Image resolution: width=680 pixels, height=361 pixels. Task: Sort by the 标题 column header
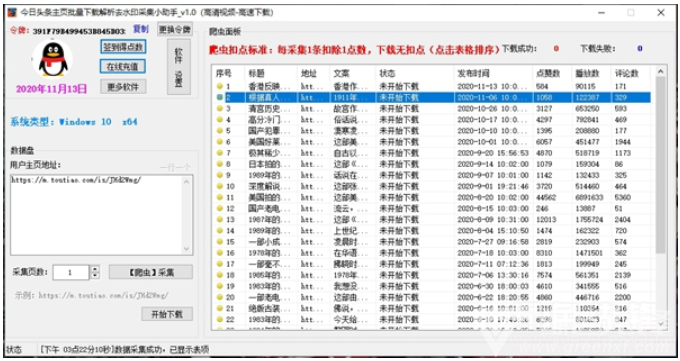[x=256, y=73]
